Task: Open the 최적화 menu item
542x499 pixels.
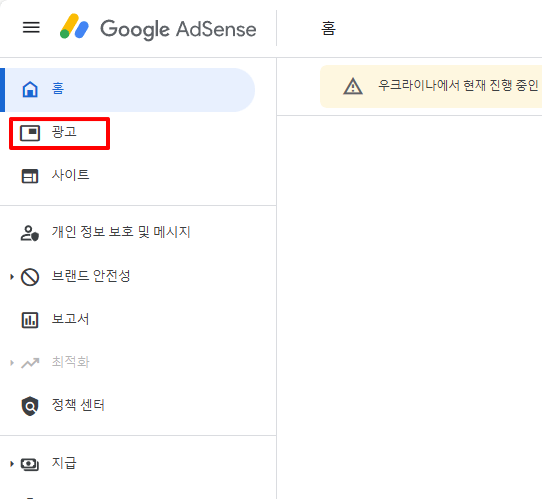Action: point(71,362)
